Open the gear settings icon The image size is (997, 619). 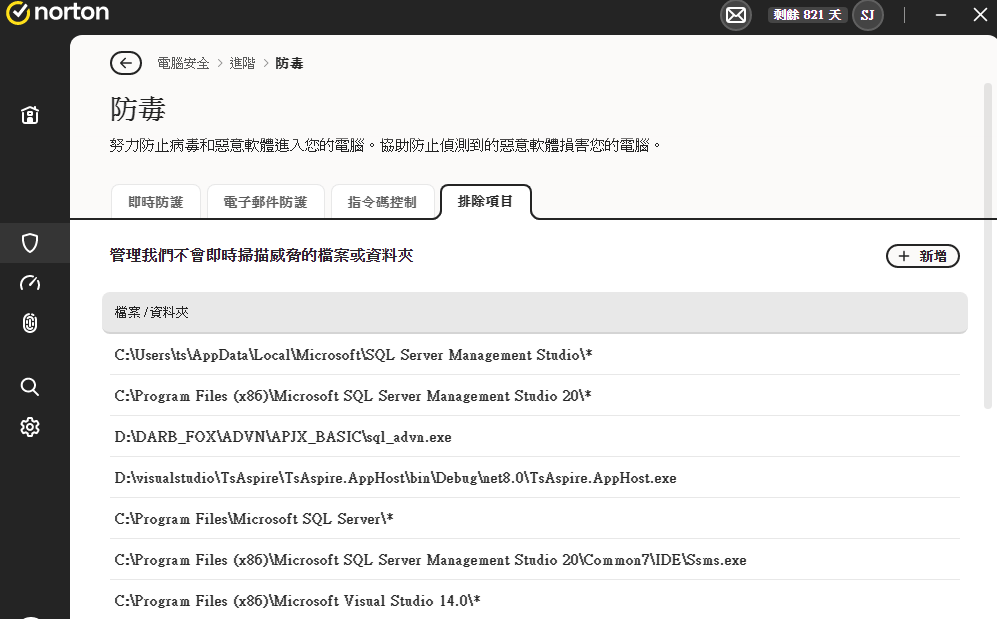click(x=30, y=427)
